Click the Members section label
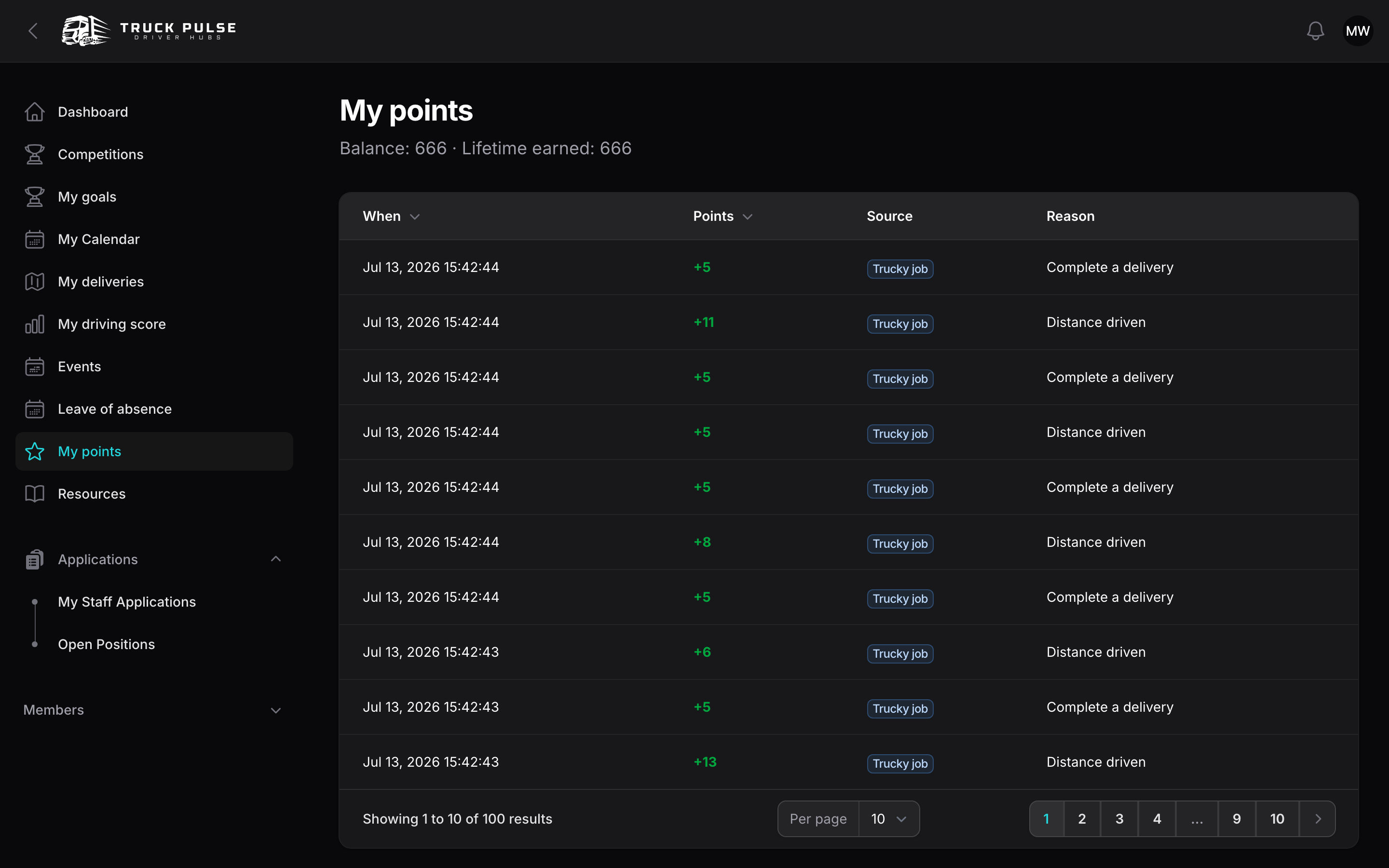 point(54,710)
